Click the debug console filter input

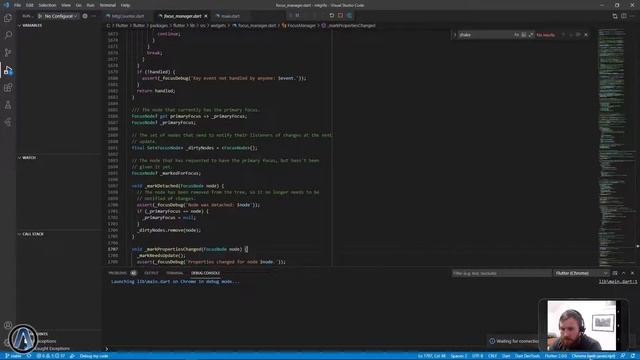click(502, 273)
